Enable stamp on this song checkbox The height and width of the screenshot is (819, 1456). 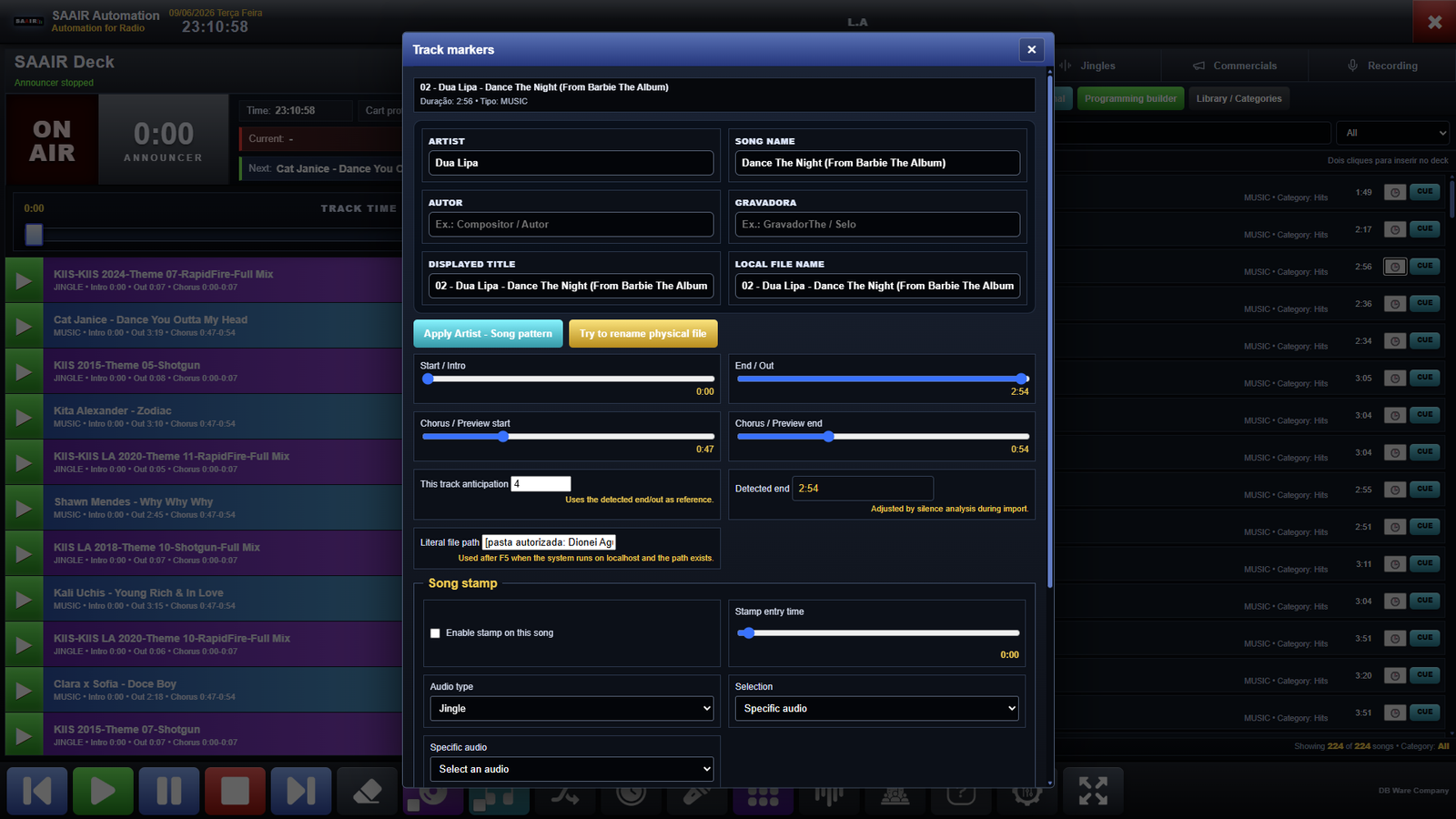435,633
